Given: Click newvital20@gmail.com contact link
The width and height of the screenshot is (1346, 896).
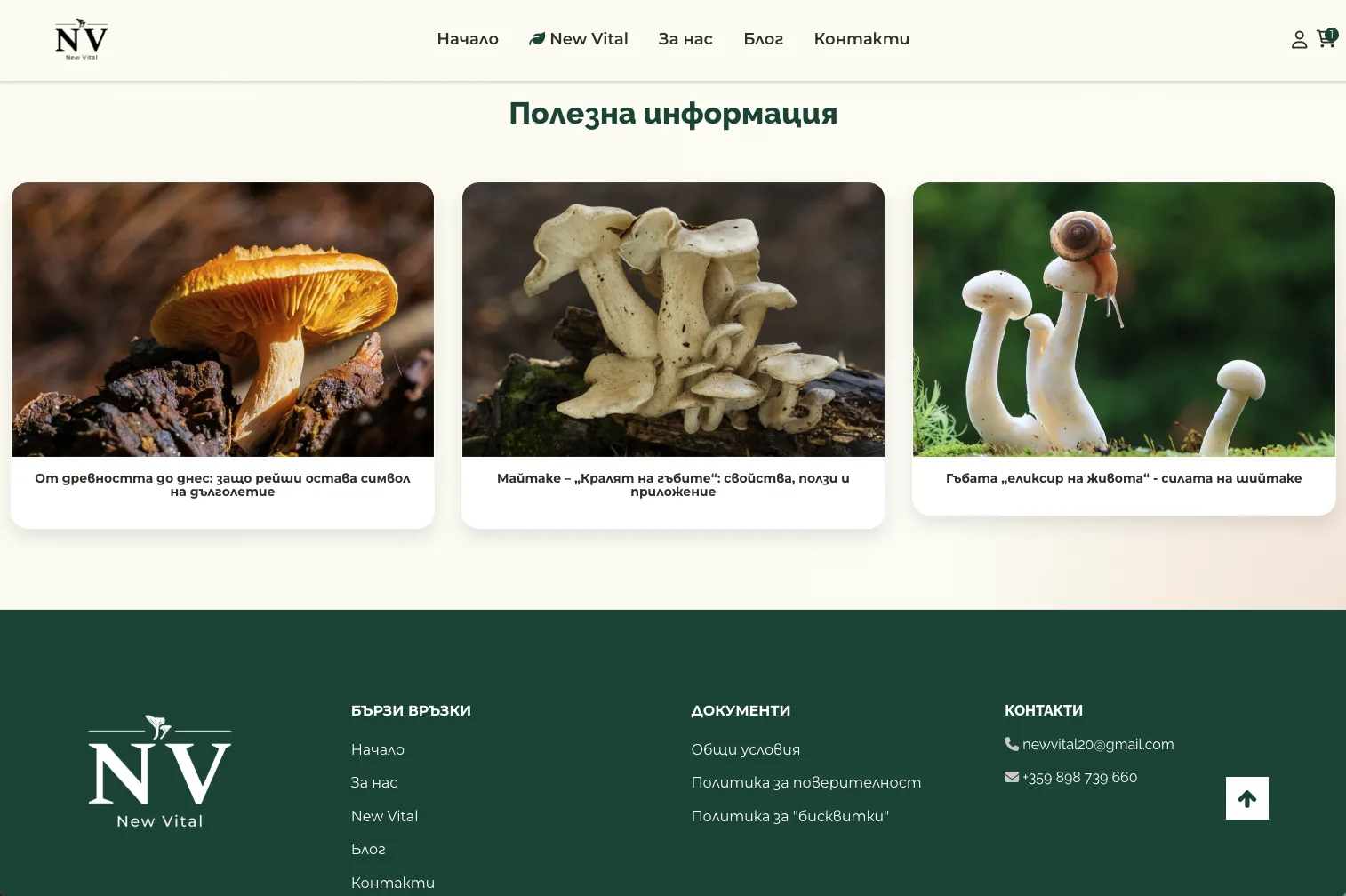Looking at the screenshot, I should [x=1098, y=744].
